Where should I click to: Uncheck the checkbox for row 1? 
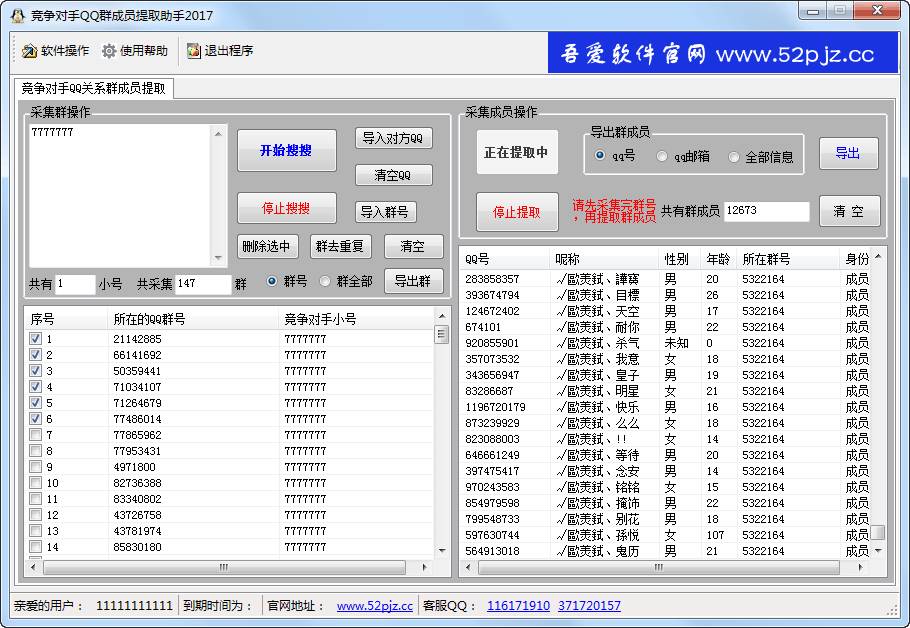35,339
